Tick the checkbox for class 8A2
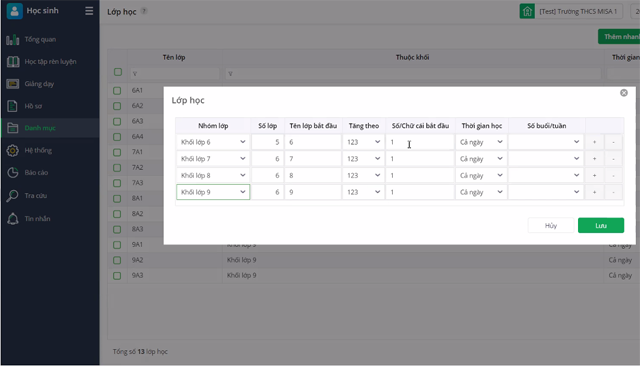This screenshot has width=640, height=366. click(x=117, y=214)
